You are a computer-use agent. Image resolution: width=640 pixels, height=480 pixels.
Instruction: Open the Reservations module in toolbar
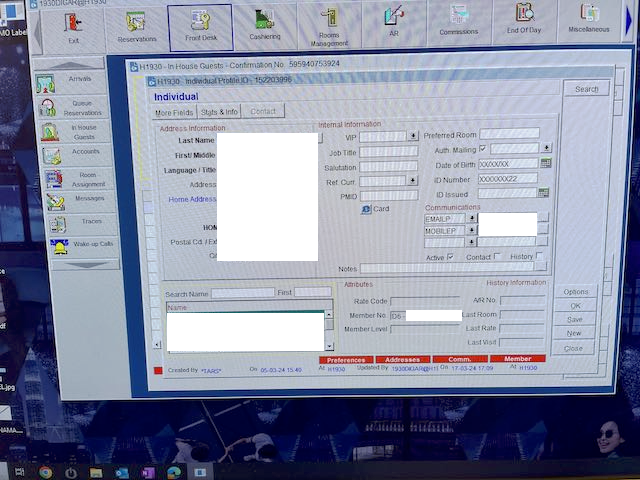pos(135,25)
